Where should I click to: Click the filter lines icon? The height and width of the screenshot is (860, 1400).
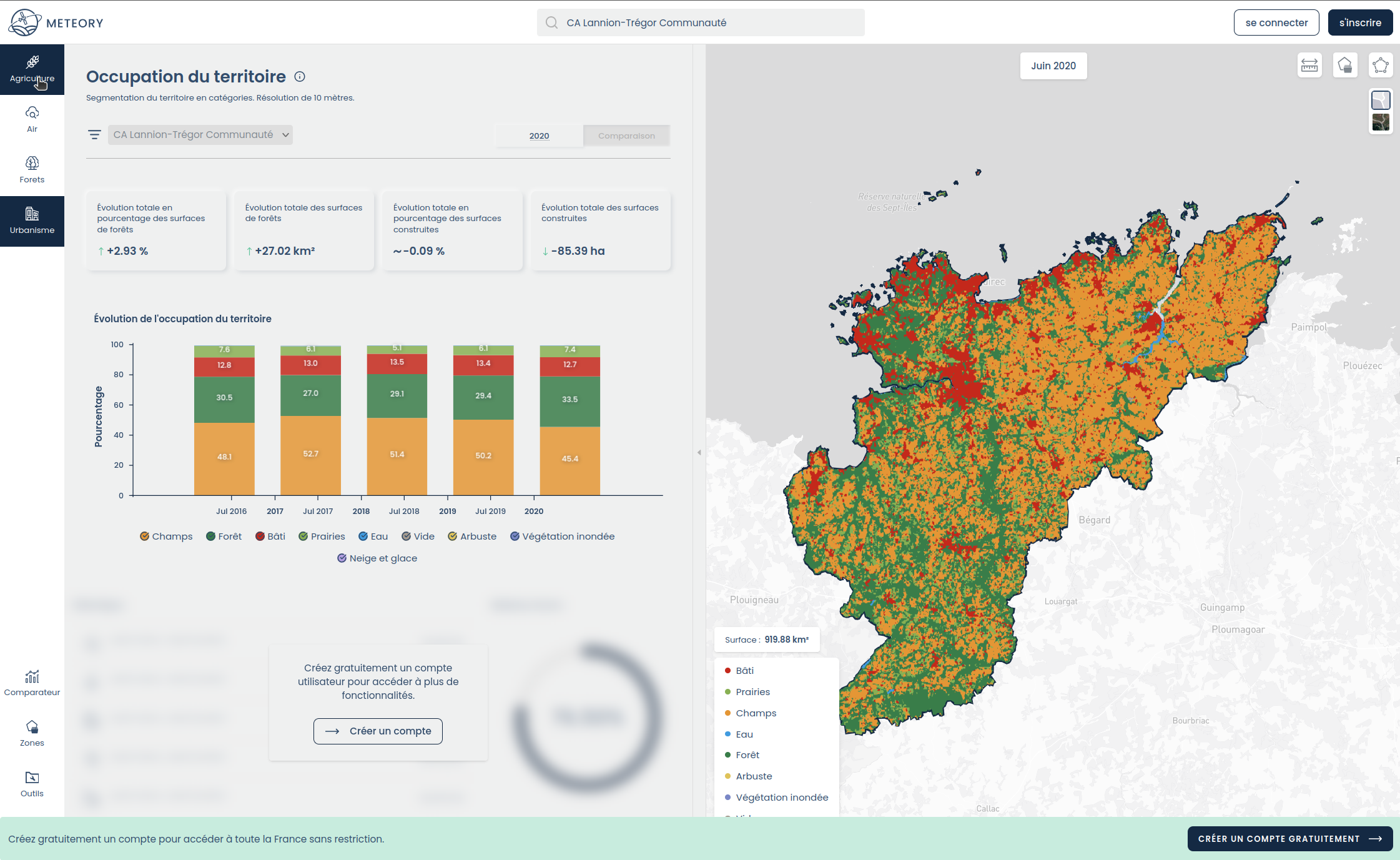(x=94, y=135)
